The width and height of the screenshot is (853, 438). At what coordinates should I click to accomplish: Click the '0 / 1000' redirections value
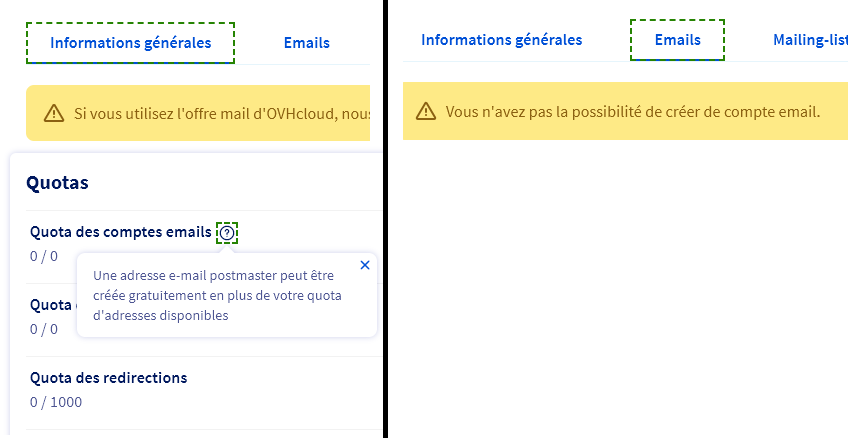point(56,402)
